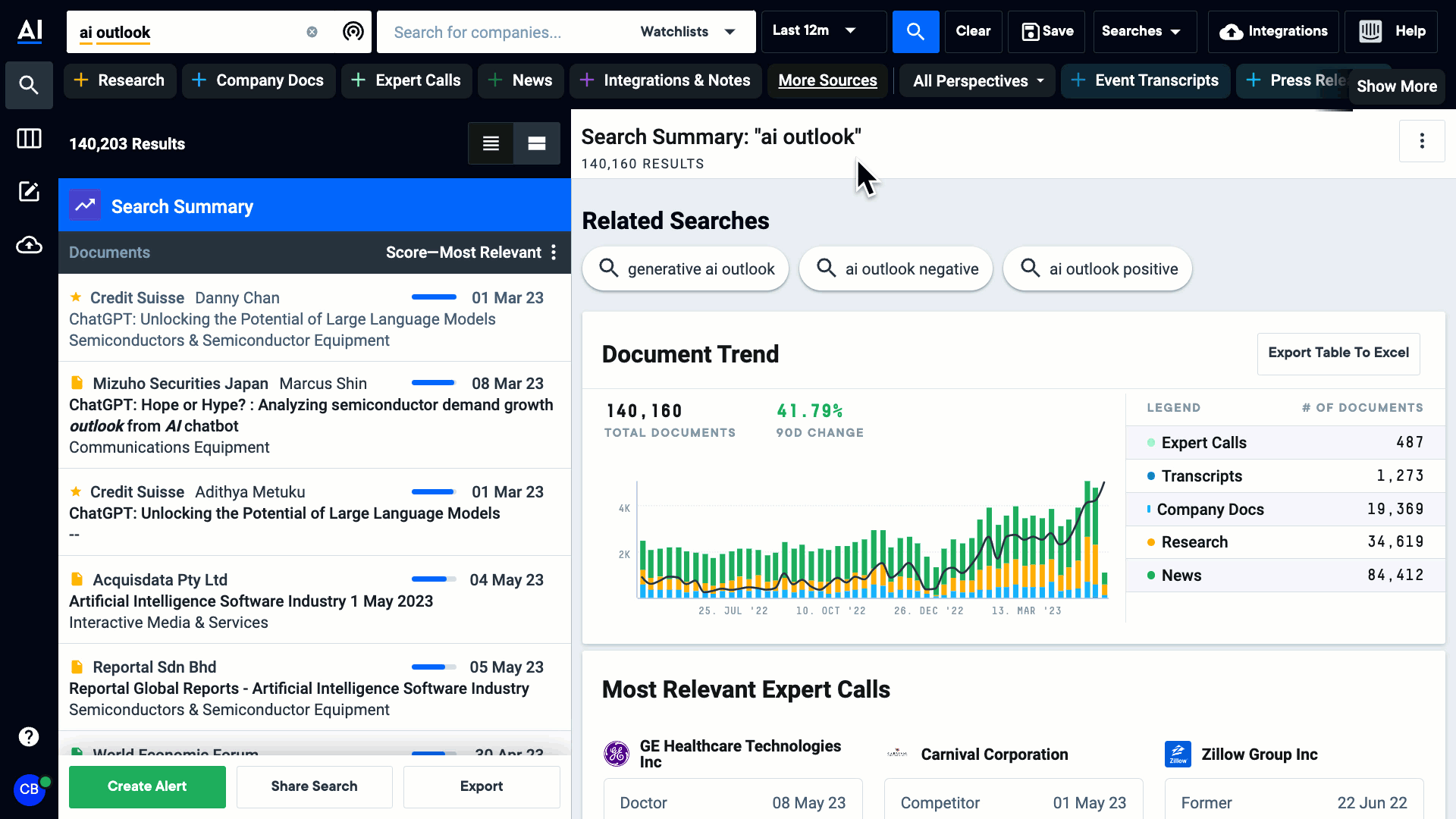Click the Reportal Sdn Bhd document icon
The width and height of the screenshot is (1456, 819).
[77, 667]
